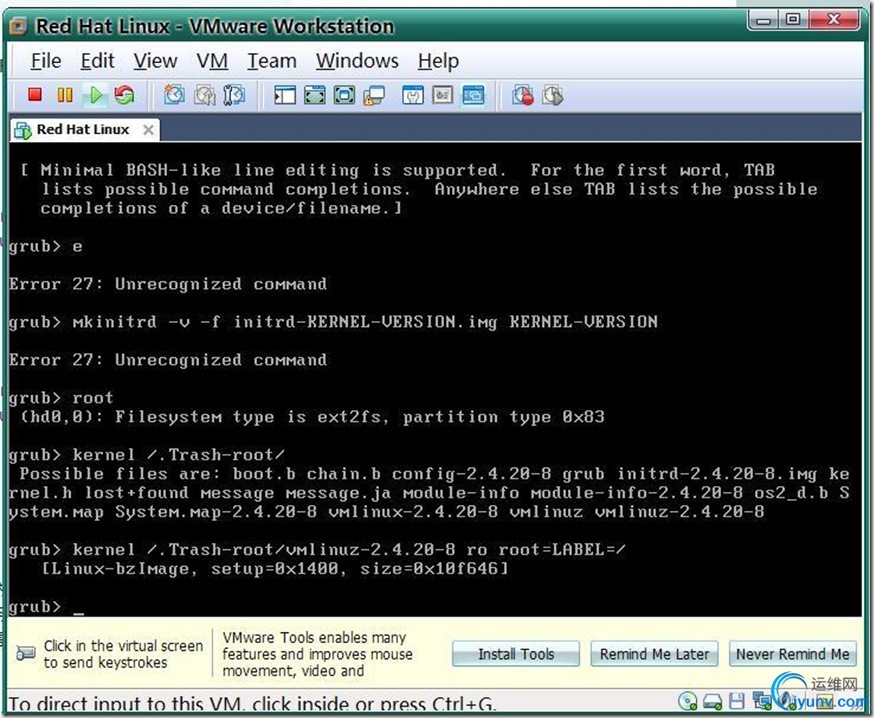Open the summary view wrench window icon
874x718 pixels.
click(413, 95)
